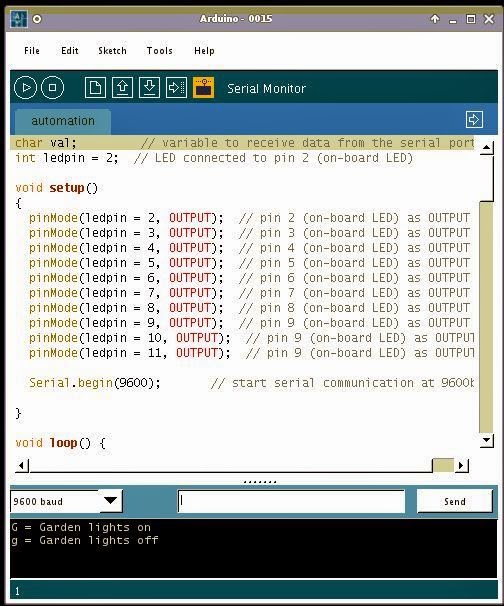The image size is (504, 606).
Task: Click the Verify/Compile play button
Action: point(25,88)
